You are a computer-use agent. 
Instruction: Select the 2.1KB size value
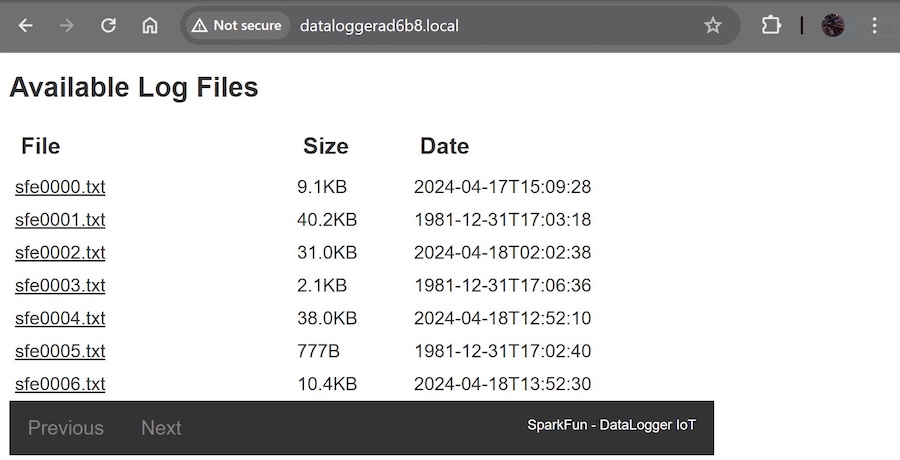[x=322, y=285]
